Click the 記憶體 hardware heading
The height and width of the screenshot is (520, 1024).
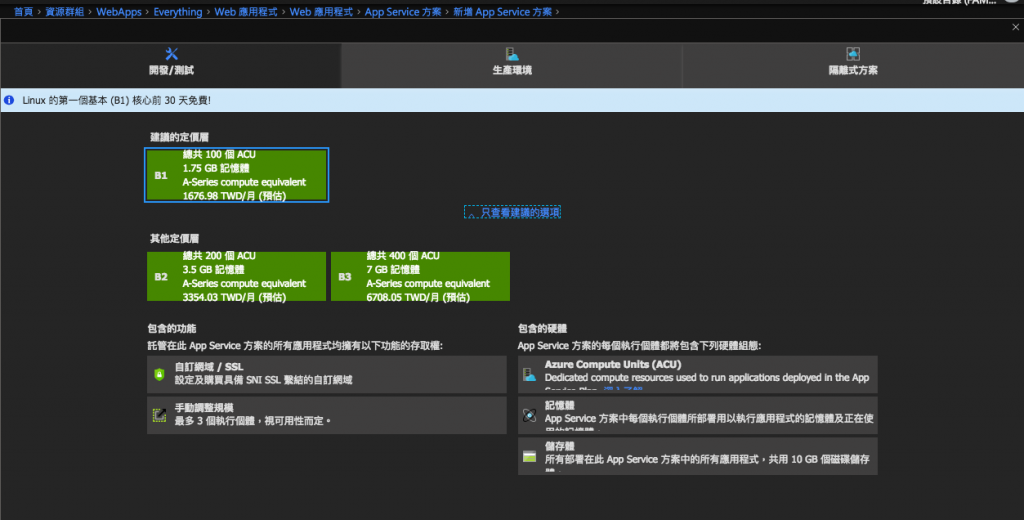coord(560,406)
